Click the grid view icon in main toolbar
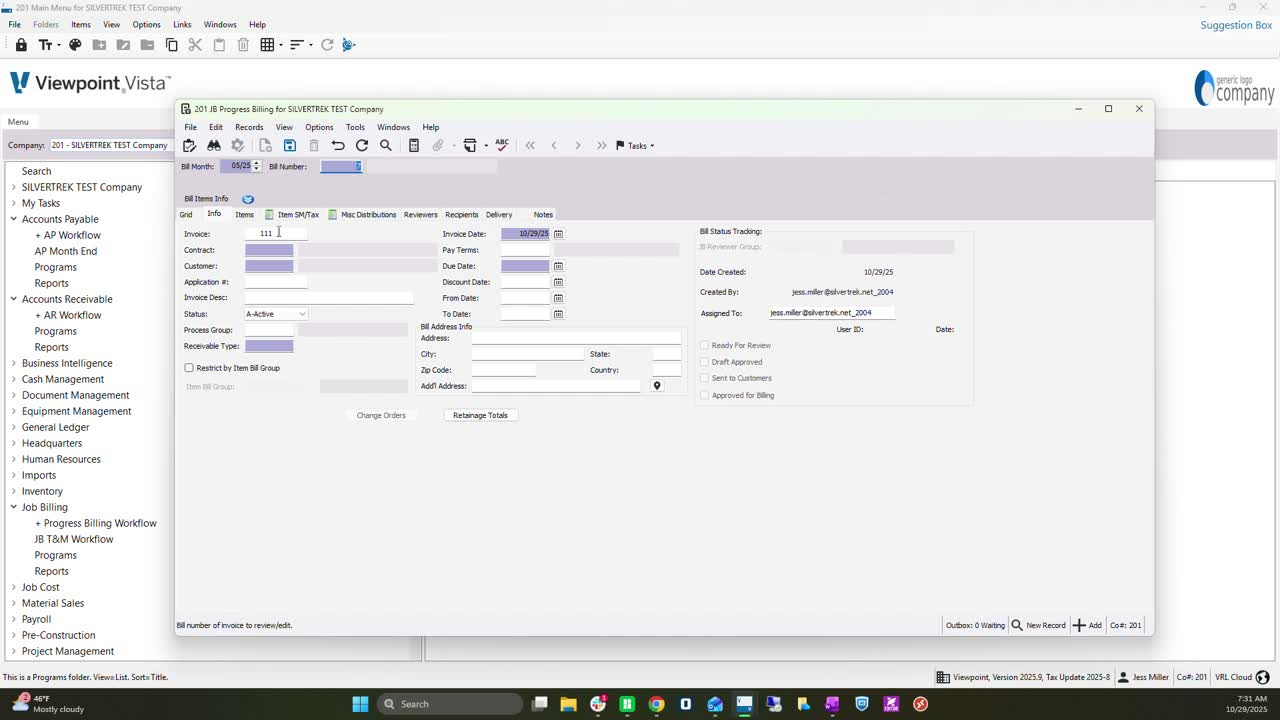Image resolution: width=1280 pixels, height=720 pixels. point(267,45)
